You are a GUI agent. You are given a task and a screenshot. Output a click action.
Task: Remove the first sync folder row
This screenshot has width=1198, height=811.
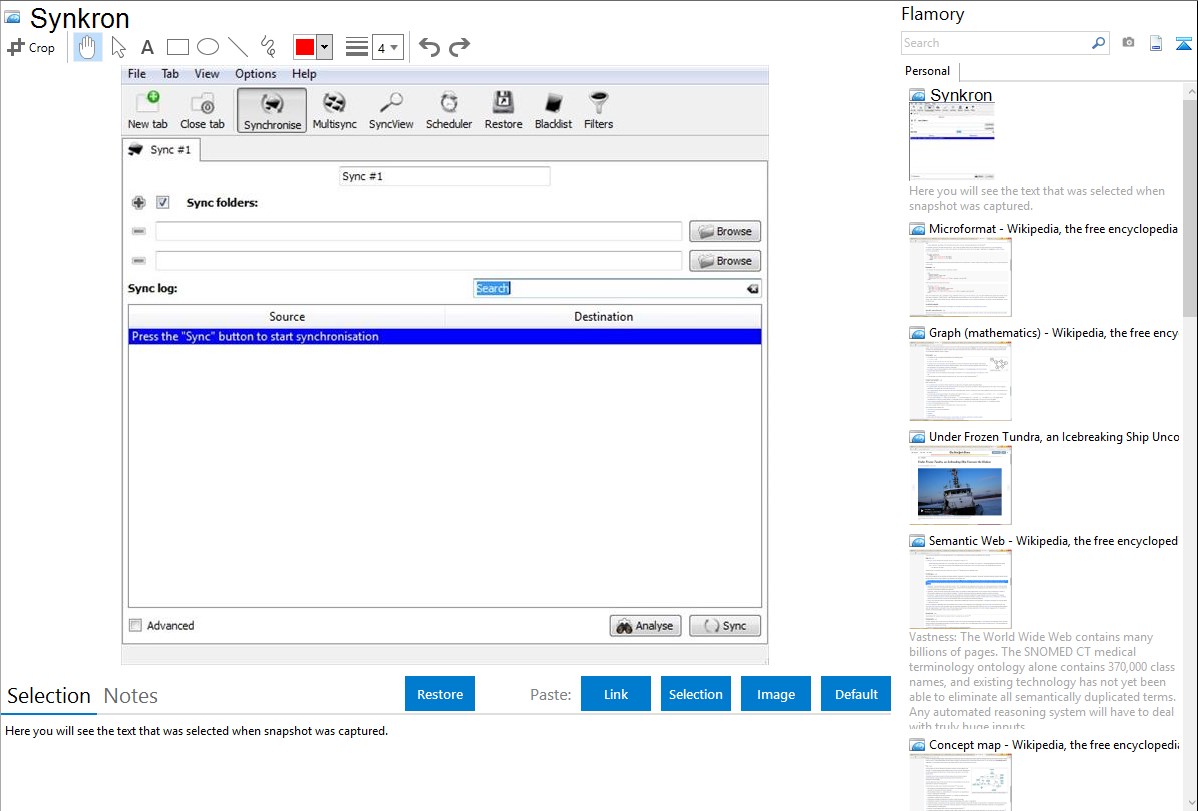(x=138, y=231)
